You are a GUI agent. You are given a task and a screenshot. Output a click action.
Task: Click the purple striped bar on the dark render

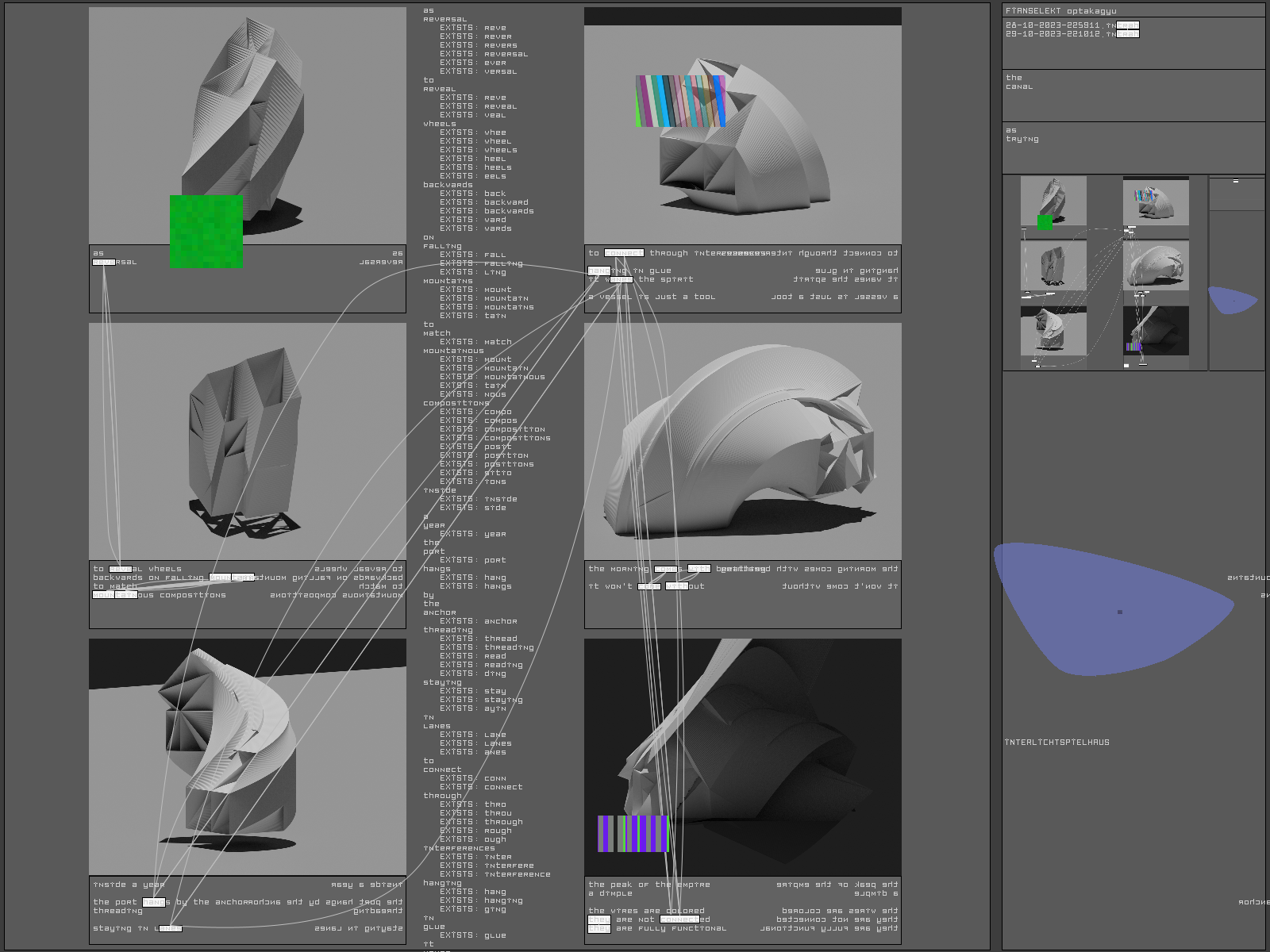pyautogui.click(x=633, y=833)
